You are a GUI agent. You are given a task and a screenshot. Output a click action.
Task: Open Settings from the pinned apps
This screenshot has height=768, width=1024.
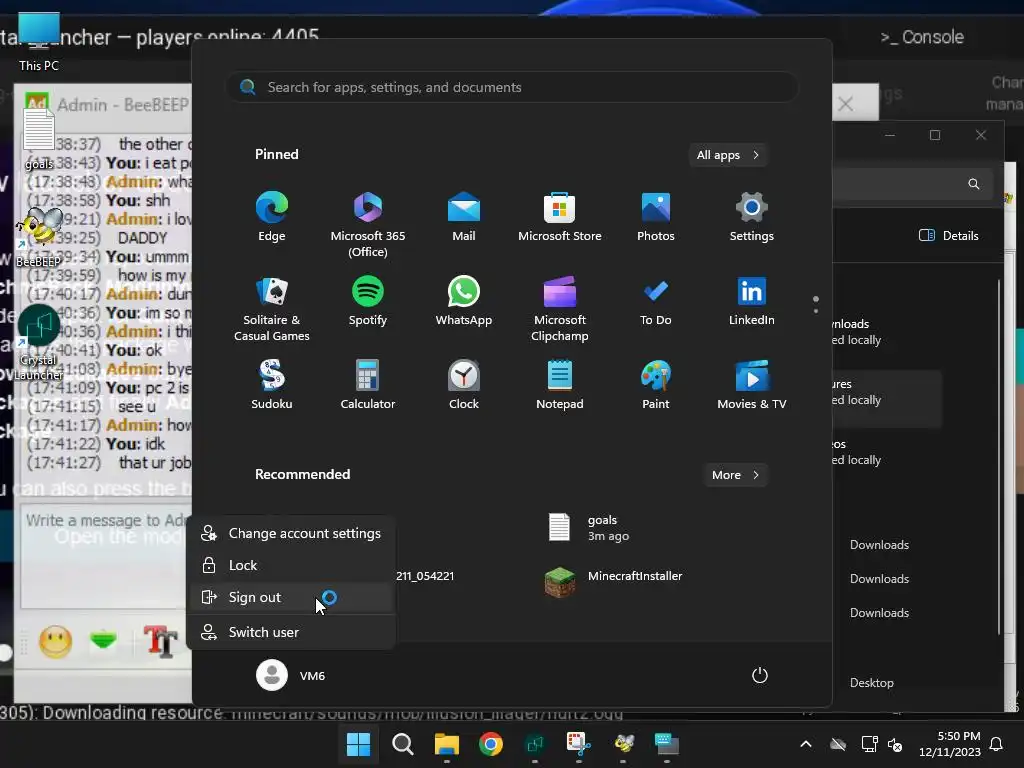tap(752, 217)
